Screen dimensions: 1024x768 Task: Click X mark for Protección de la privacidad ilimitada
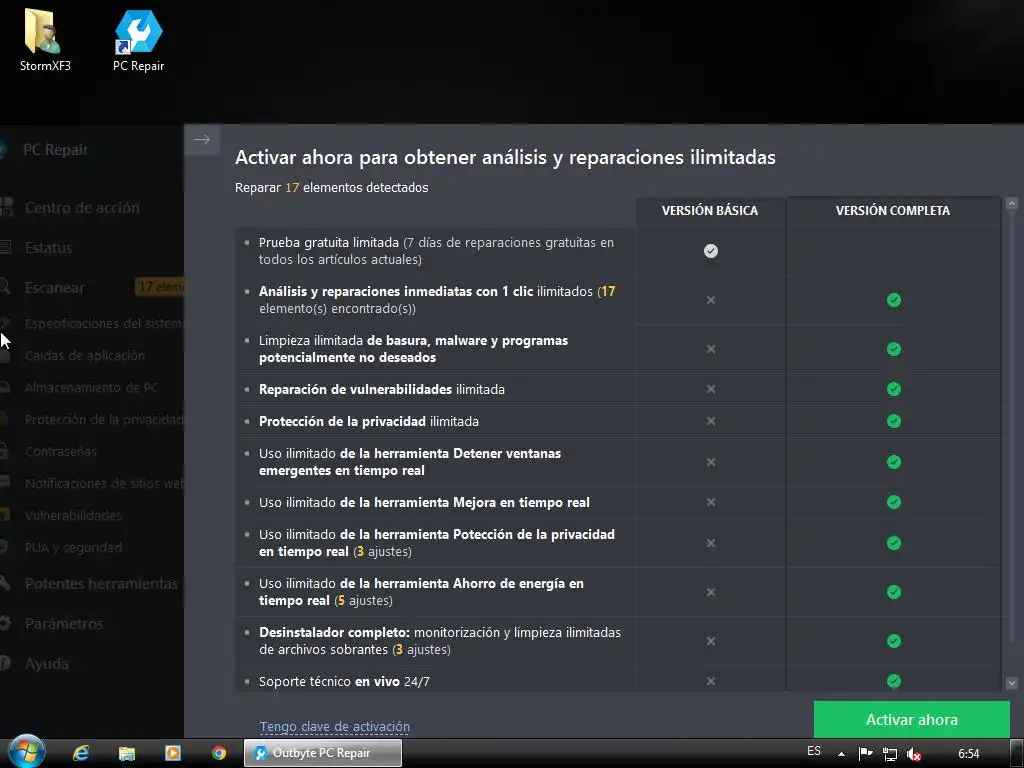click(711, 421)
